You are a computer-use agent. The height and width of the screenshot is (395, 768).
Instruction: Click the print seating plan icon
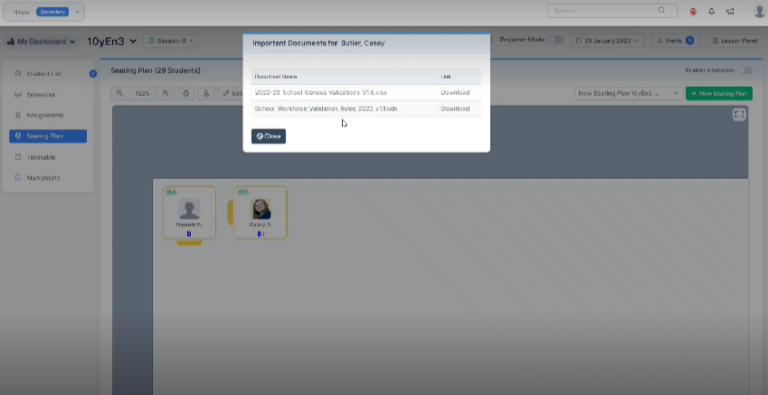pyautogui.click(x=186, y=93)
